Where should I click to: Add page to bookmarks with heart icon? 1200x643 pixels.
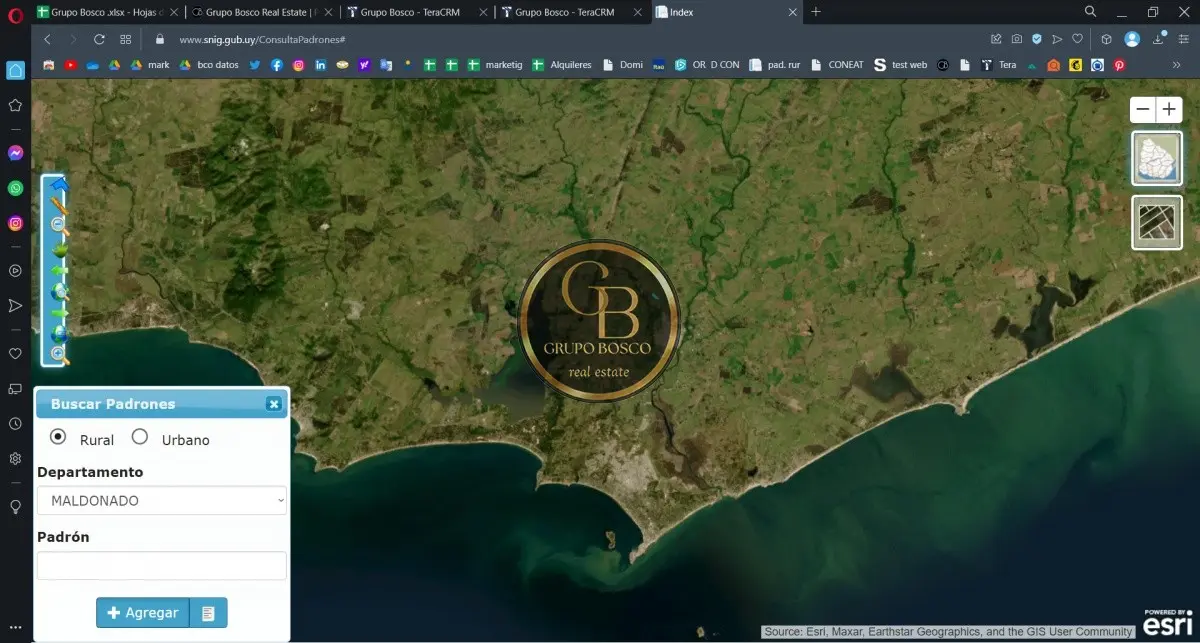tap(1077, 39)
